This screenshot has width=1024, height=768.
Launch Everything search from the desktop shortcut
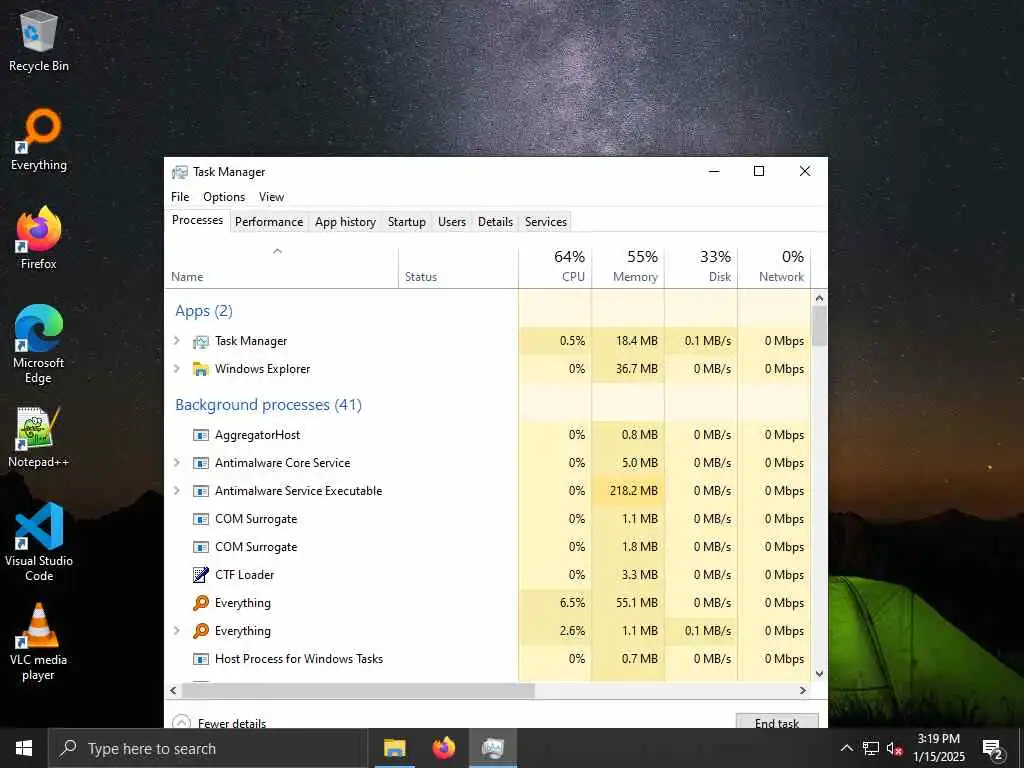(39, 140)
